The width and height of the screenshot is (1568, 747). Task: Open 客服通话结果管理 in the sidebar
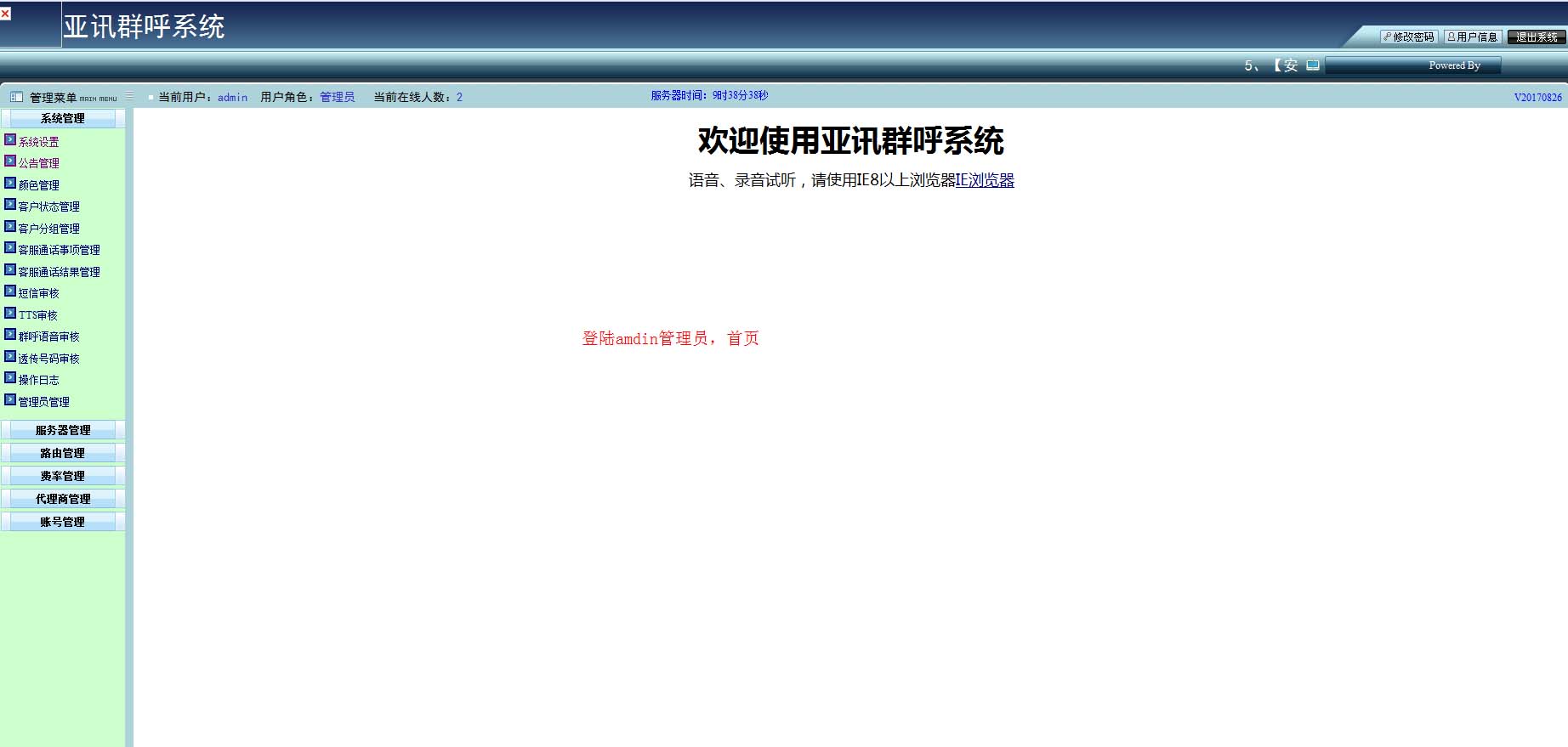tap(60, 272)
